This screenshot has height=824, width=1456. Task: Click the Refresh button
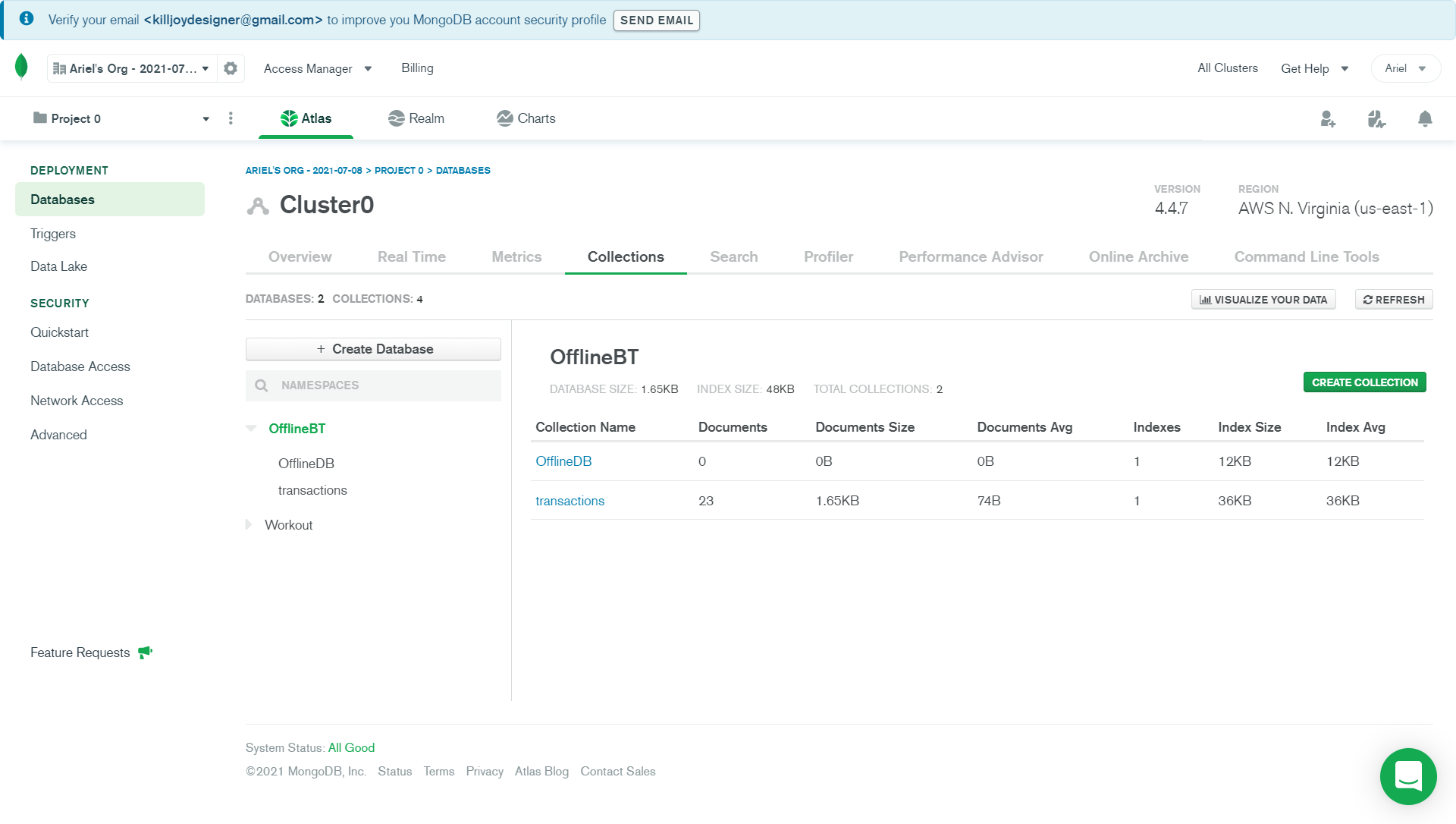pos(1393,300)
